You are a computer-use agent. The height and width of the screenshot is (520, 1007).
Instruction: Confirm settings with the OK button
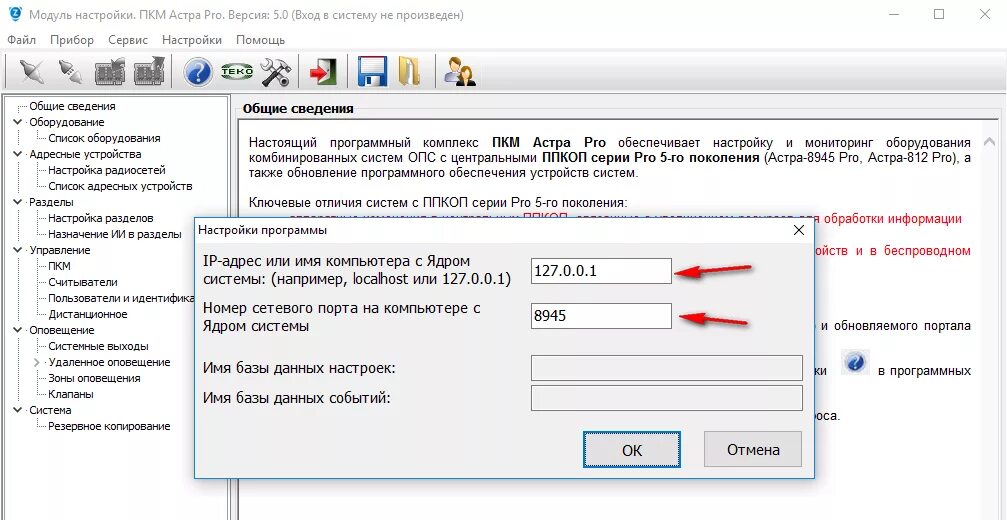tap(632, 450)
